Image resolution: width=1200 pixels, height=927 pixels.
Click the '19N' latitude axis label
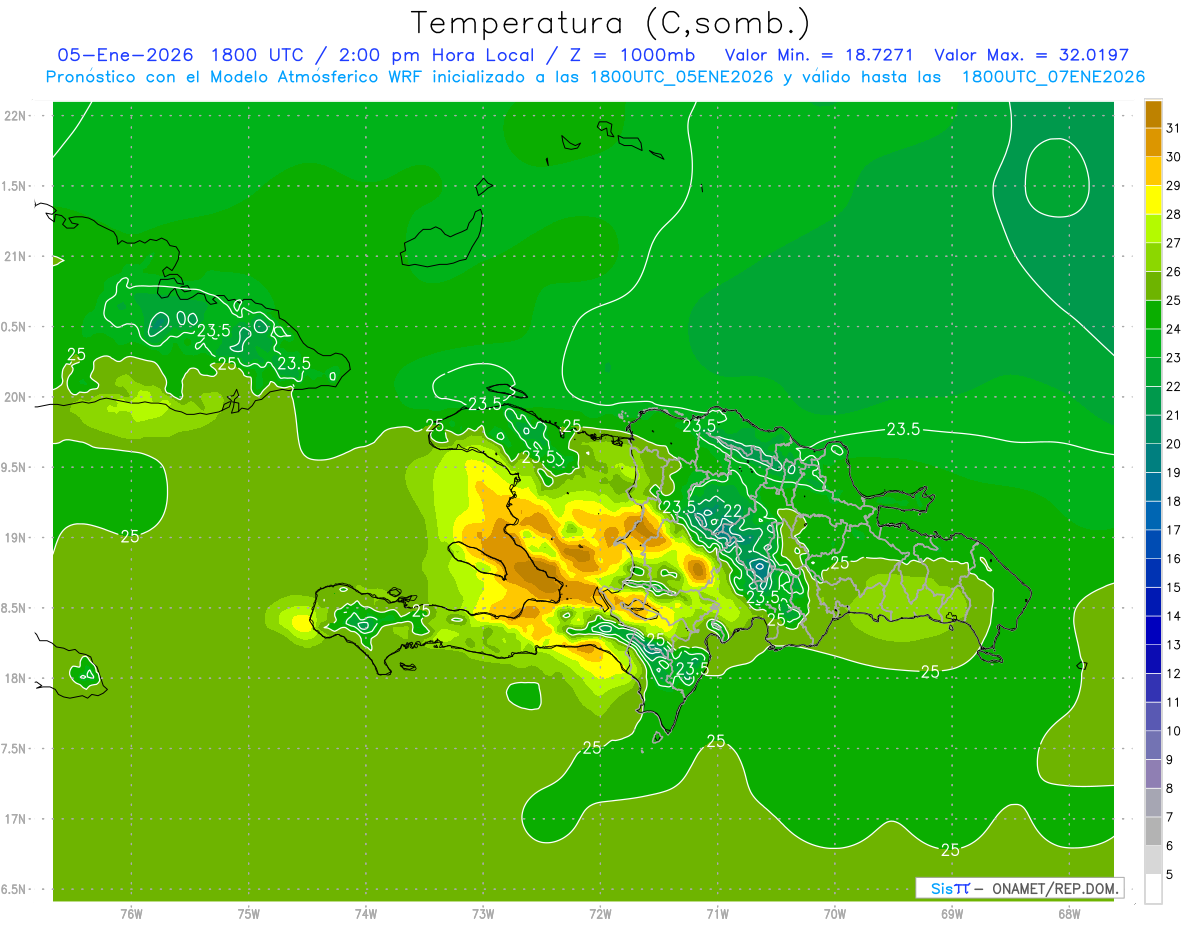pos(14,538)
